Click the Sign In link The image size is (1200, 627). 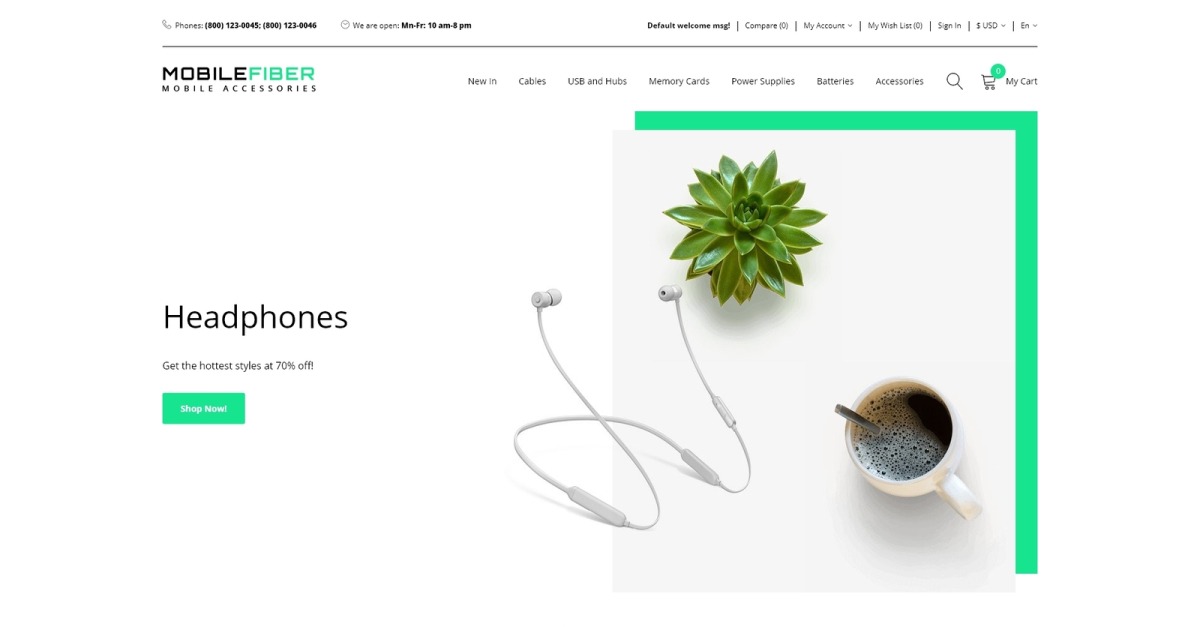[x=949, y=25]
